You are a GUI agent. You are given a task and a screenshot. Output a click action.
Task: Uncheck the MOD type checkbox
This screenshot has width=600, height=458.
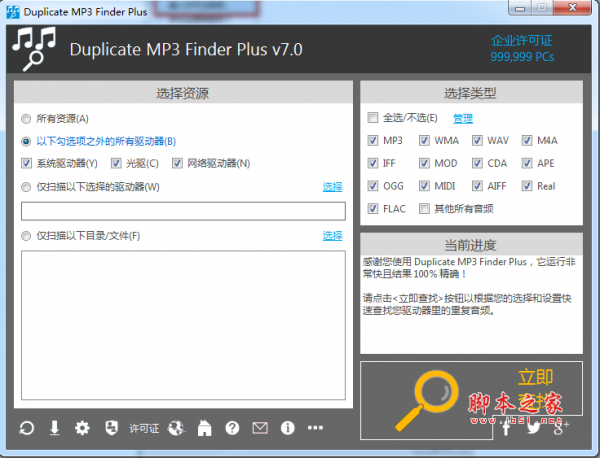click(x=424, y=163)
